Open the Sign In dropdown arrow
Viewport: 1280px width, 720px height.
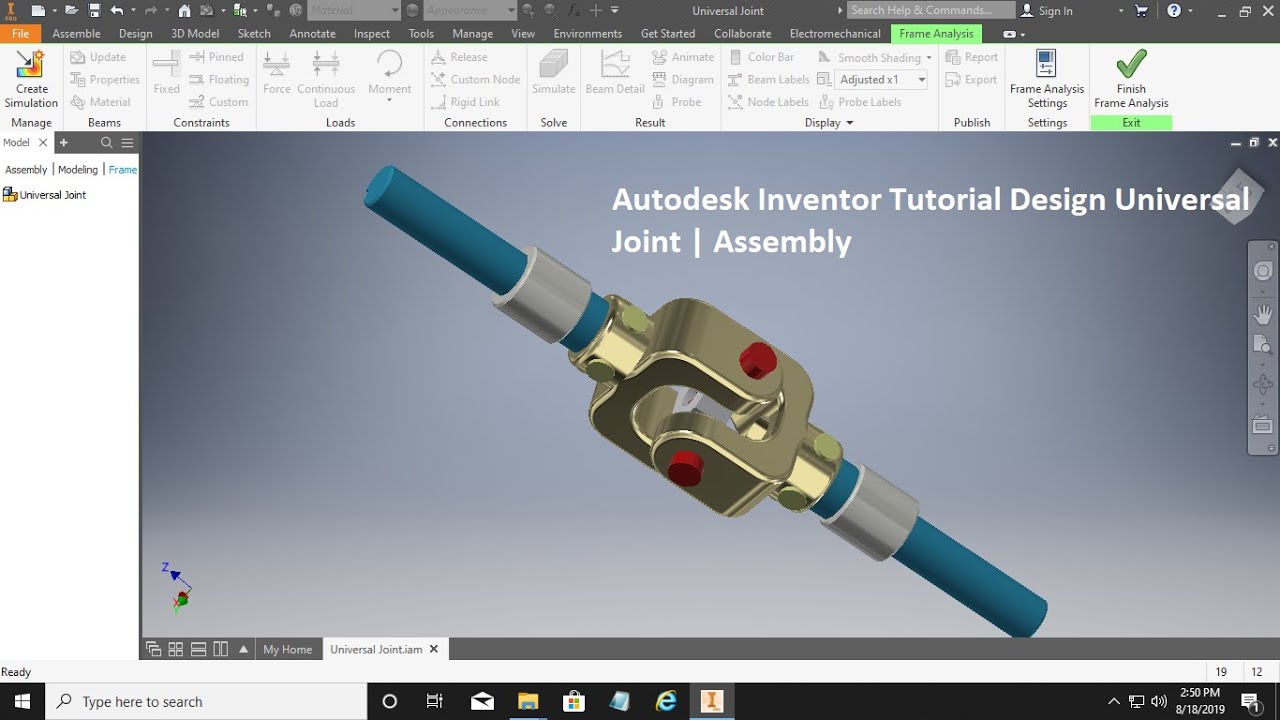(x=1120, y=11)
